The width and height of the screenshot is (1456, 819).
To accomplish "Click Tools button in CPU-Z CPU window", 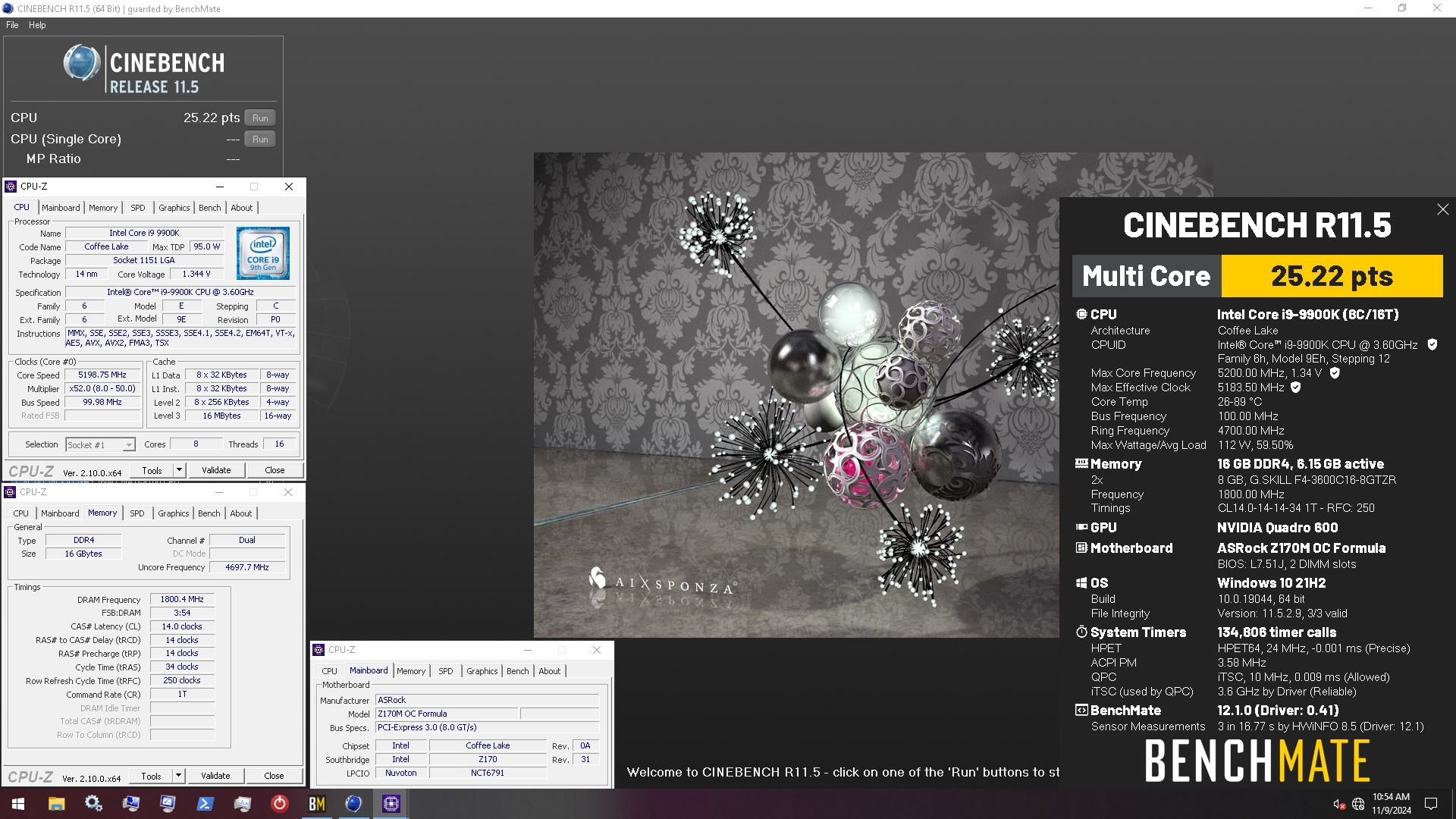I will tap(152, 470).
